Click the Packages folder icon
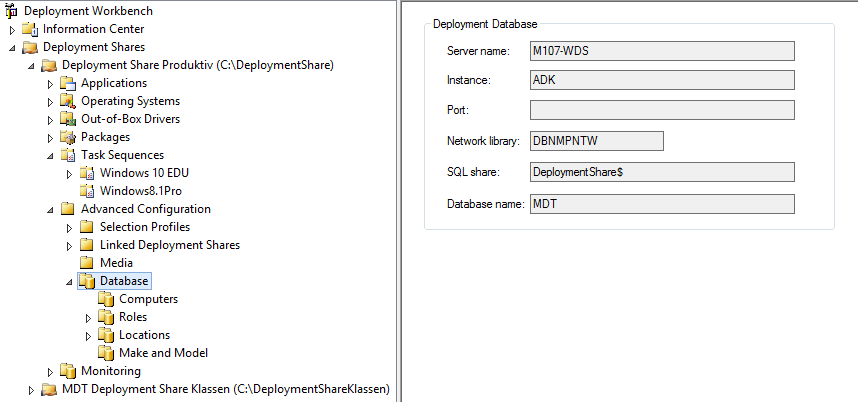The image size is (858, 402). (x=68, y=137)
